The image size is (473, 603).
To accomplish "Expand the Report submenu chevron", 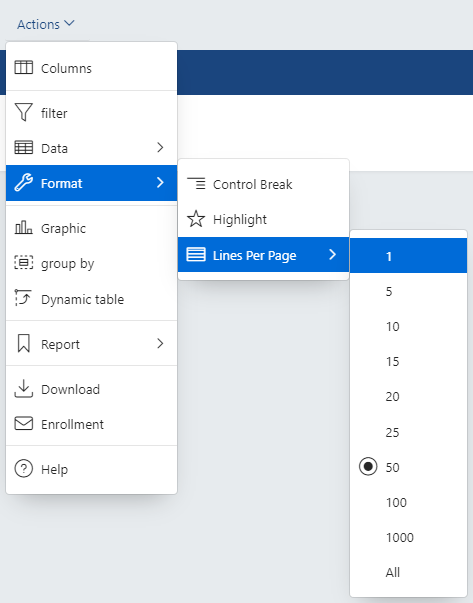I will pyautogui.click(x=160, y=343).
